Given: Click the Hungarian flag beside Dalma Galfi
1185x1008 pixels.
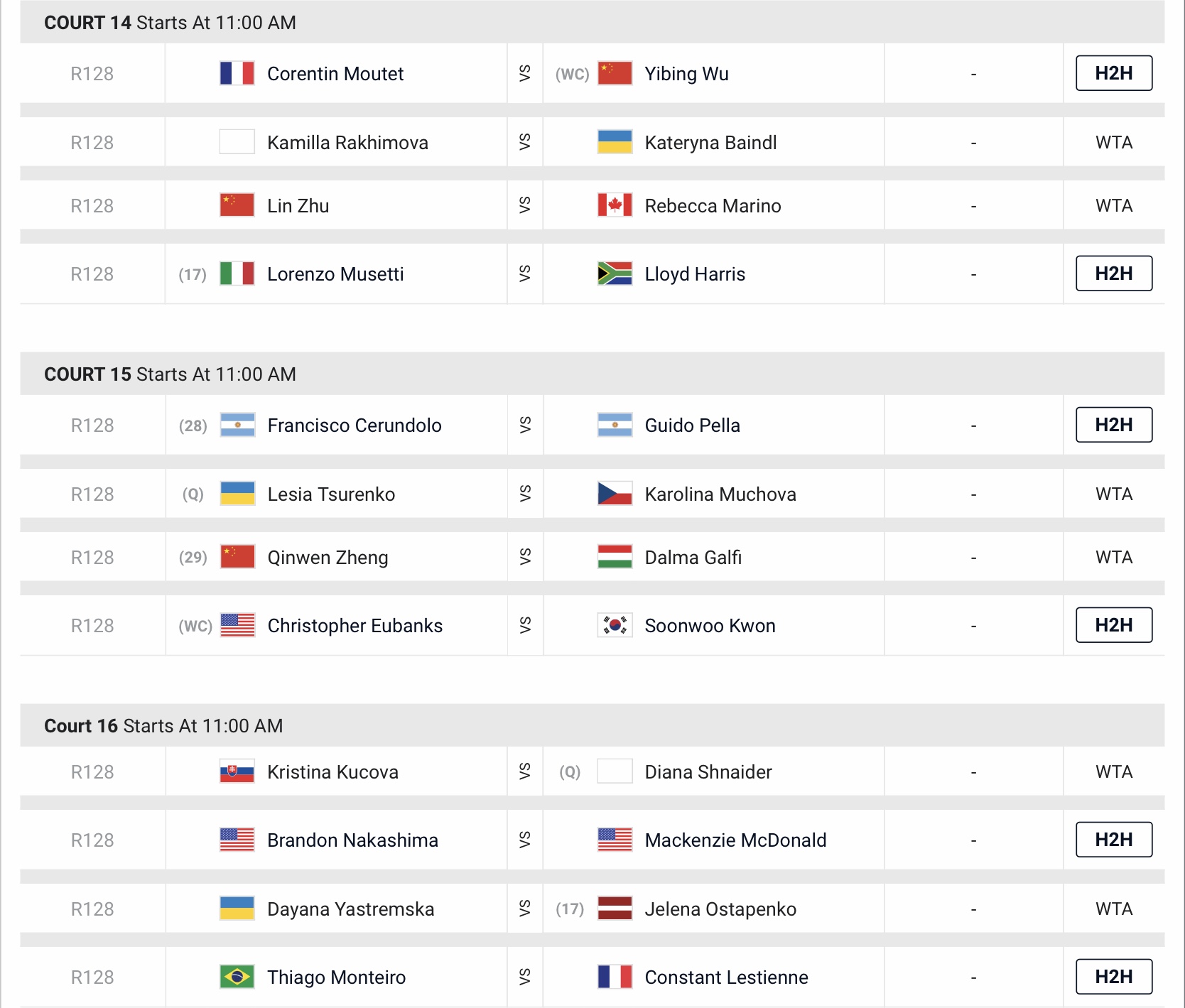Looking at the screenshot, I should pyautogui.click(x=615, y=557).
